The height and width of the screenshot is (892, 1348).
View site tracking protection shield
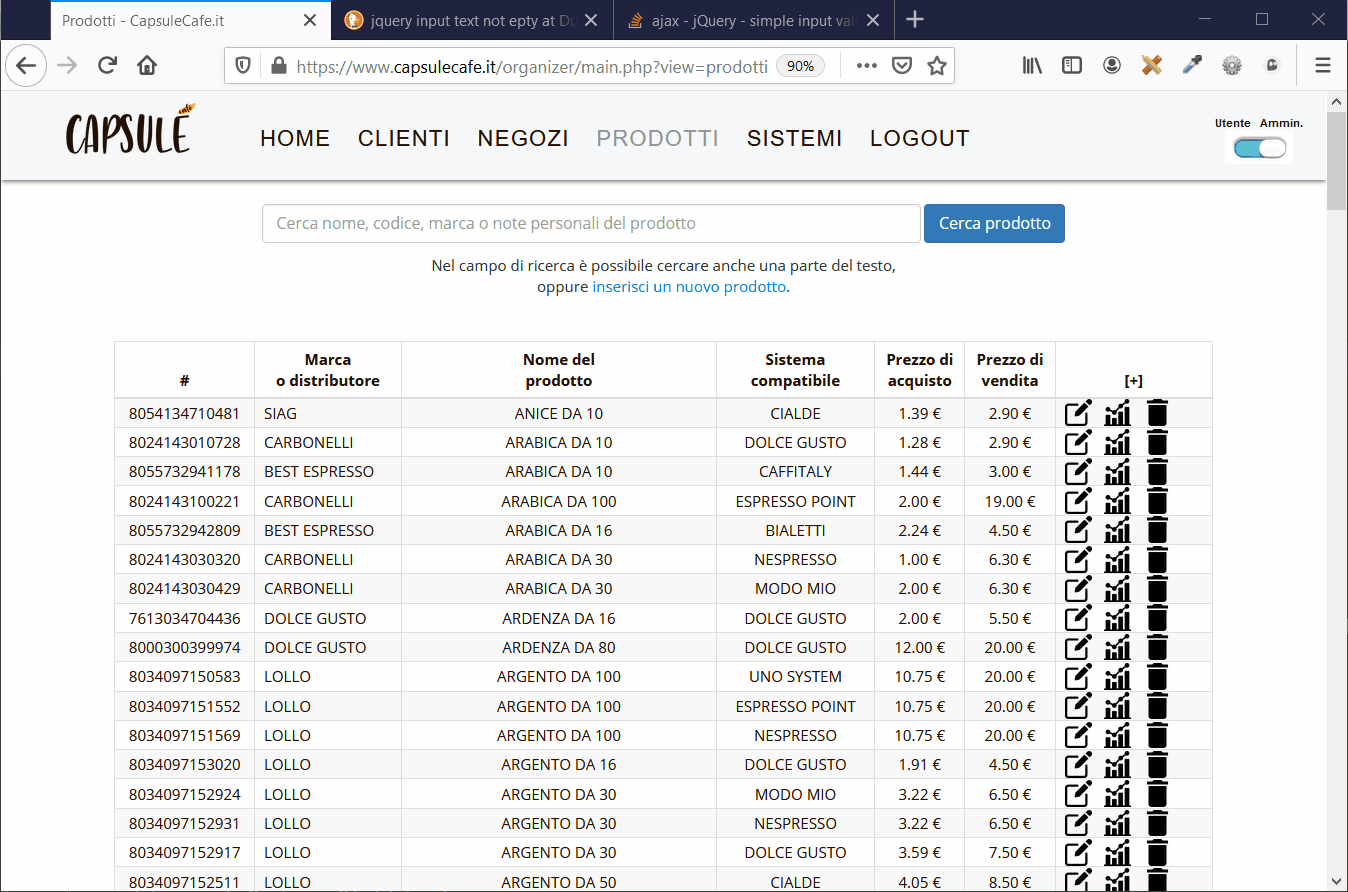coord(243,66)
